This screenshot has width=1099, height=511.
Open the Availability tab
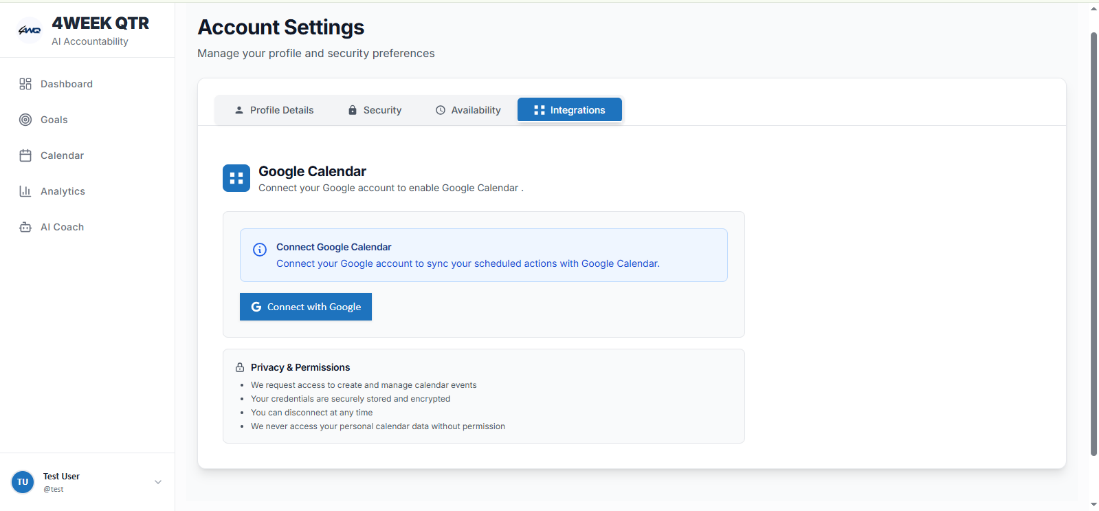[x=467, y=110]
